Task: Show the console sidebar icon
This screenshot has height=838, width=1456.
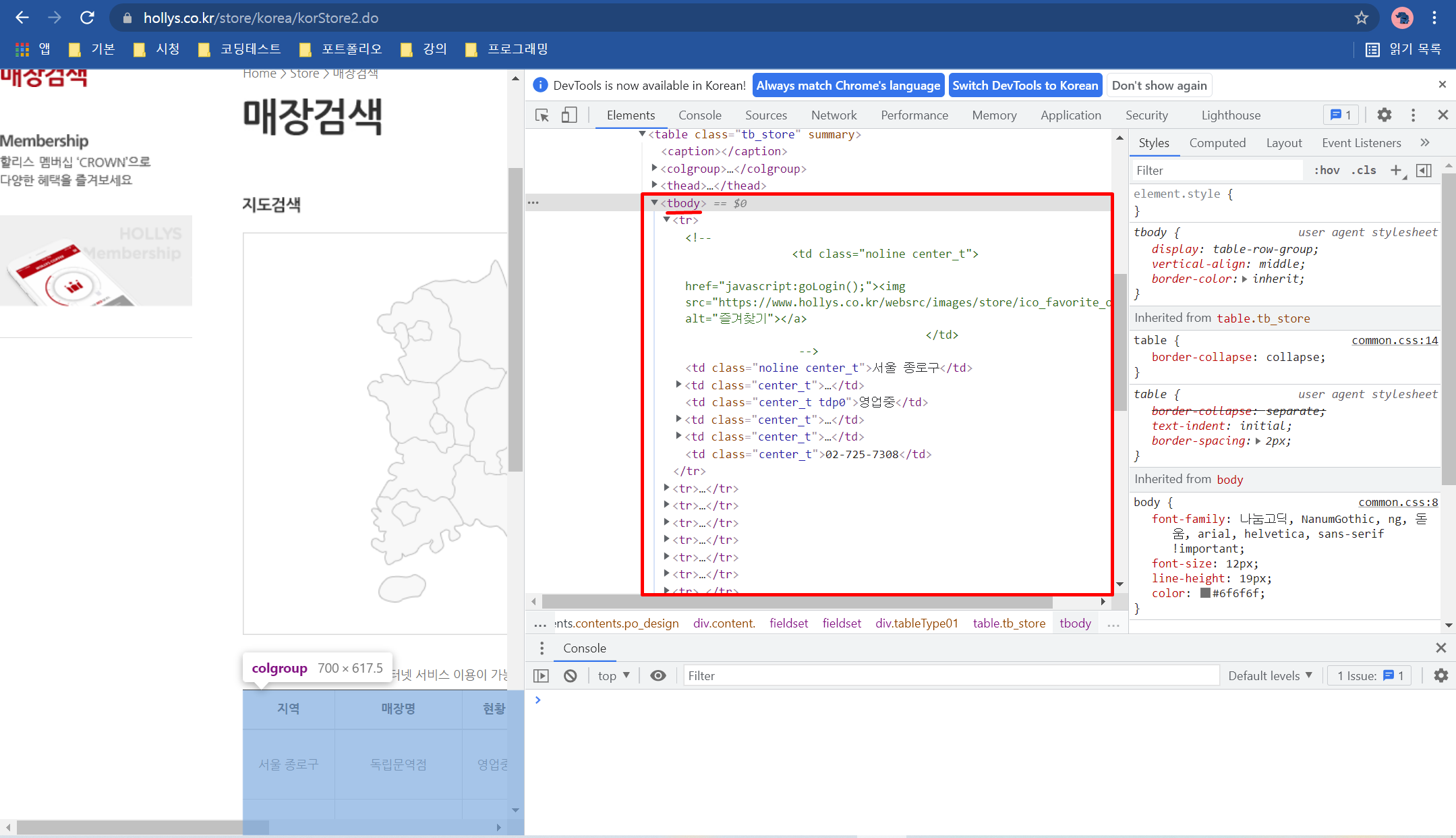Action: click(x=541, y=675)
